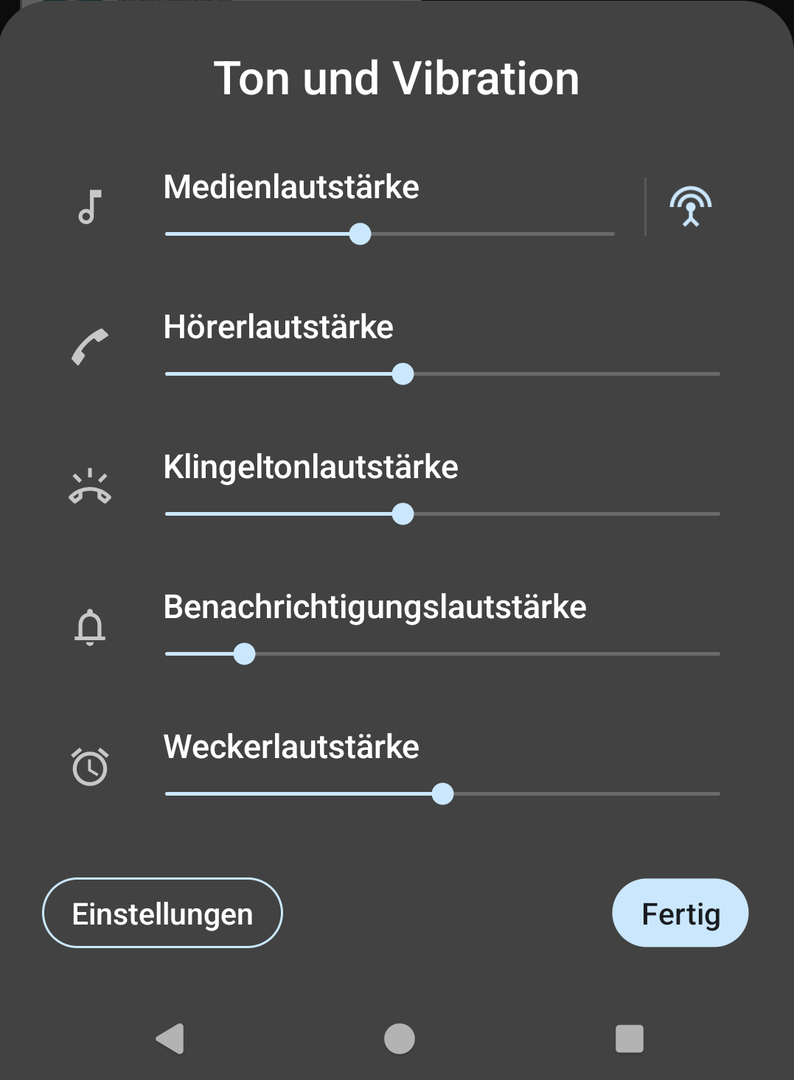This screenshot has height=1080, width=794.
Task: Click the Medienlautstärke label text
Action: [x=291, y=187]
